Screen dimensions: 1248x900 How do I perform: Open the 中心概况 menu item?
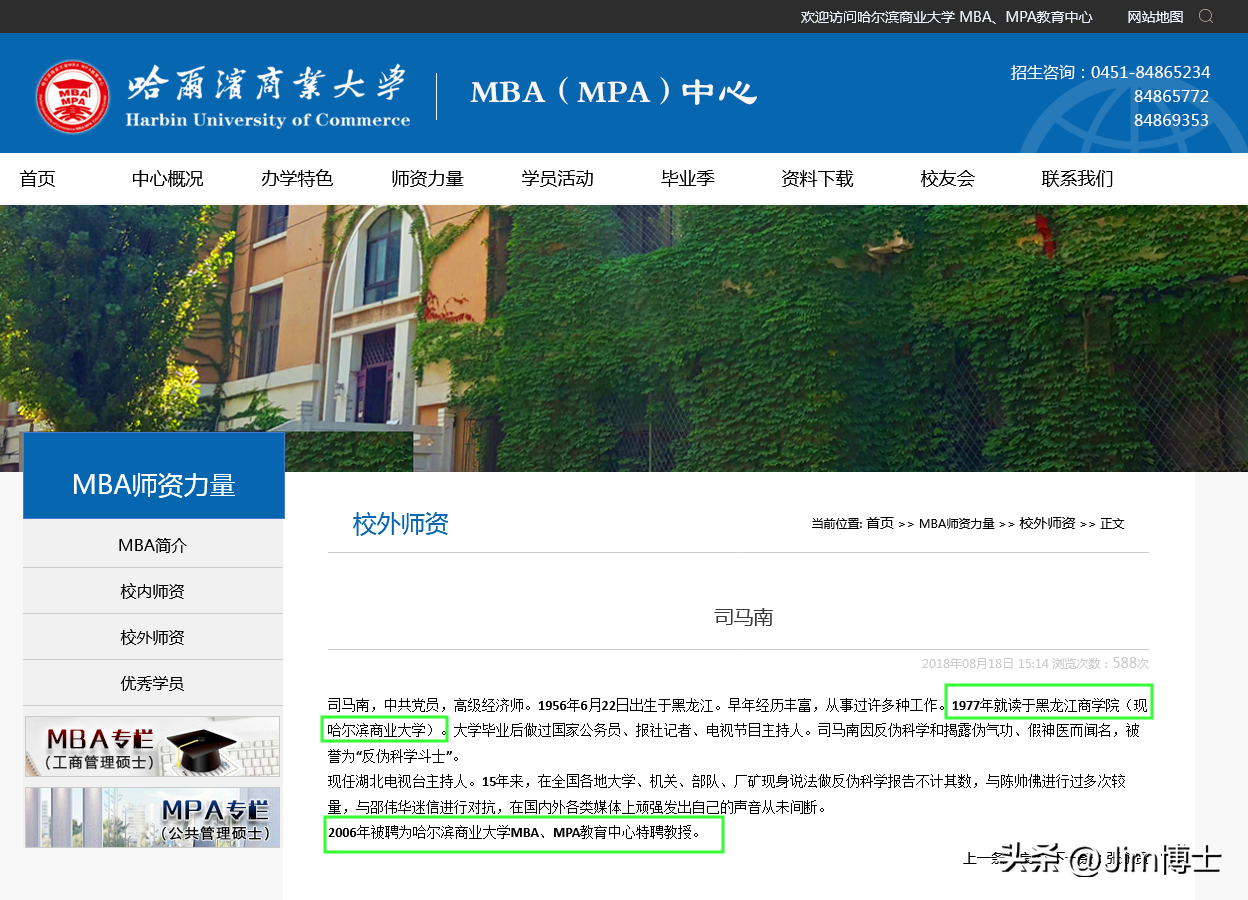tap(168, 179)
